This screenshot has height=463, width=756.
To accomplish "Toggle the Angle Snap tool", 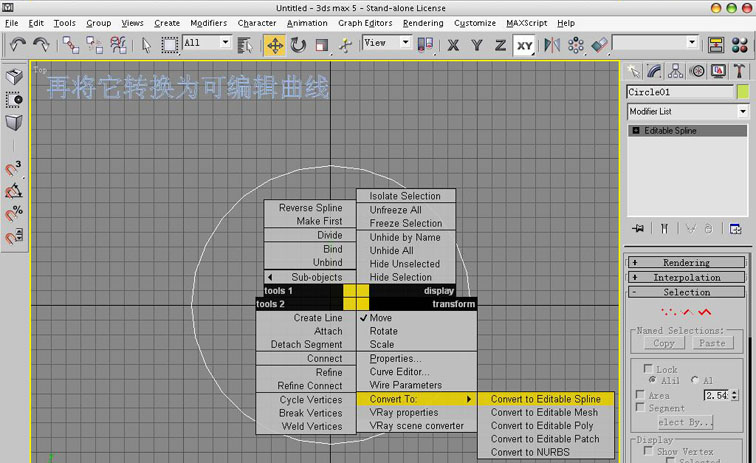I will (14, 192).
